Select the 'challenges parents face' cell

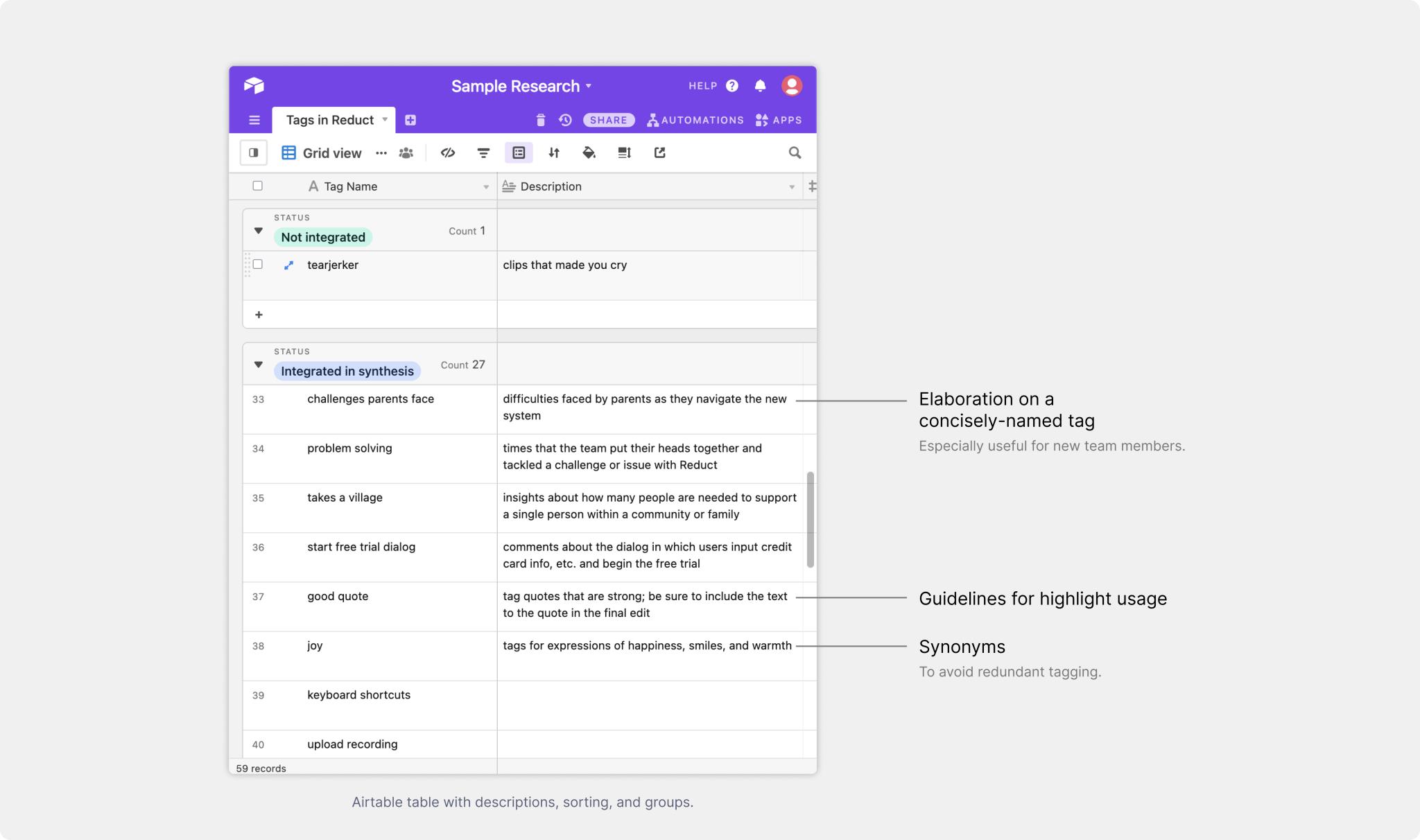click(x=370, y=410)
